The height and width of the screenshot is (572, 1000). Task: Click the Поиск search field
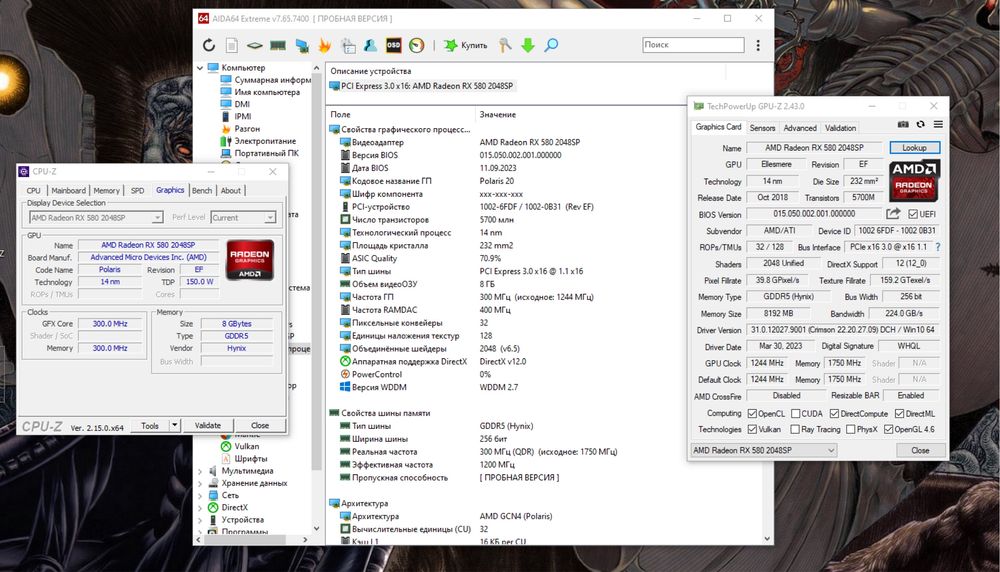pyautogui.click(x=692, y=45)
